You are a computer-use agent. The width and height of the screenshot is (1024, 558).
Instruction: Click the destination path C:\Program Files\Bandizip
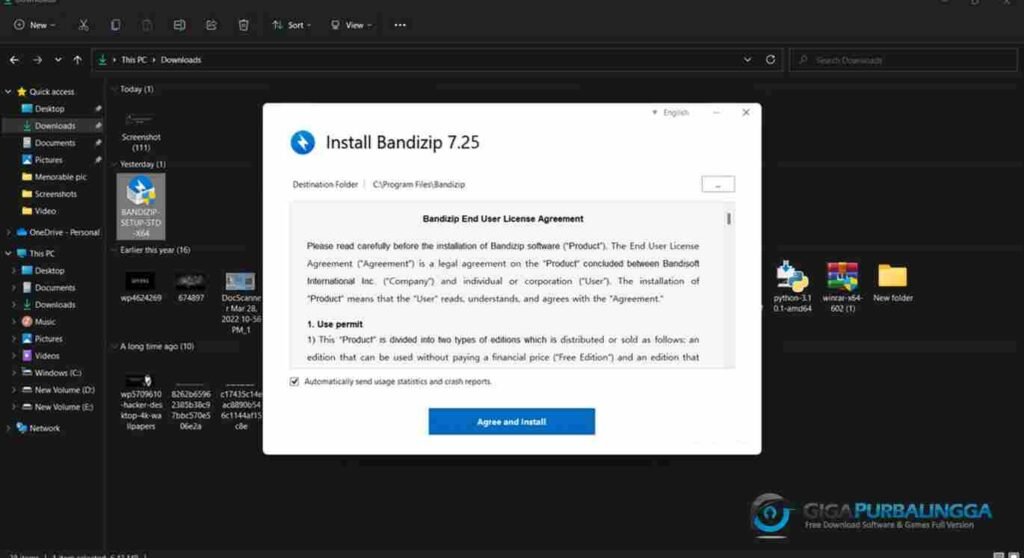coord(419,184)
